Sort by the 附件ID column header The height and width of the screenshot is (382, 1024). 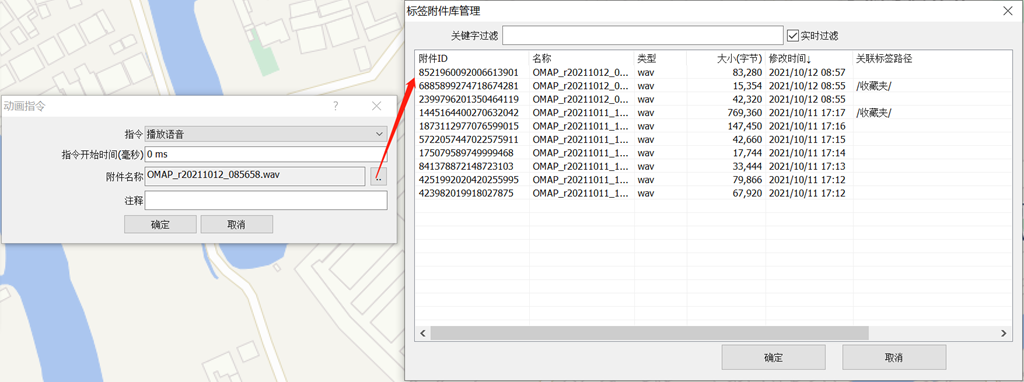(x=472, y=59)
